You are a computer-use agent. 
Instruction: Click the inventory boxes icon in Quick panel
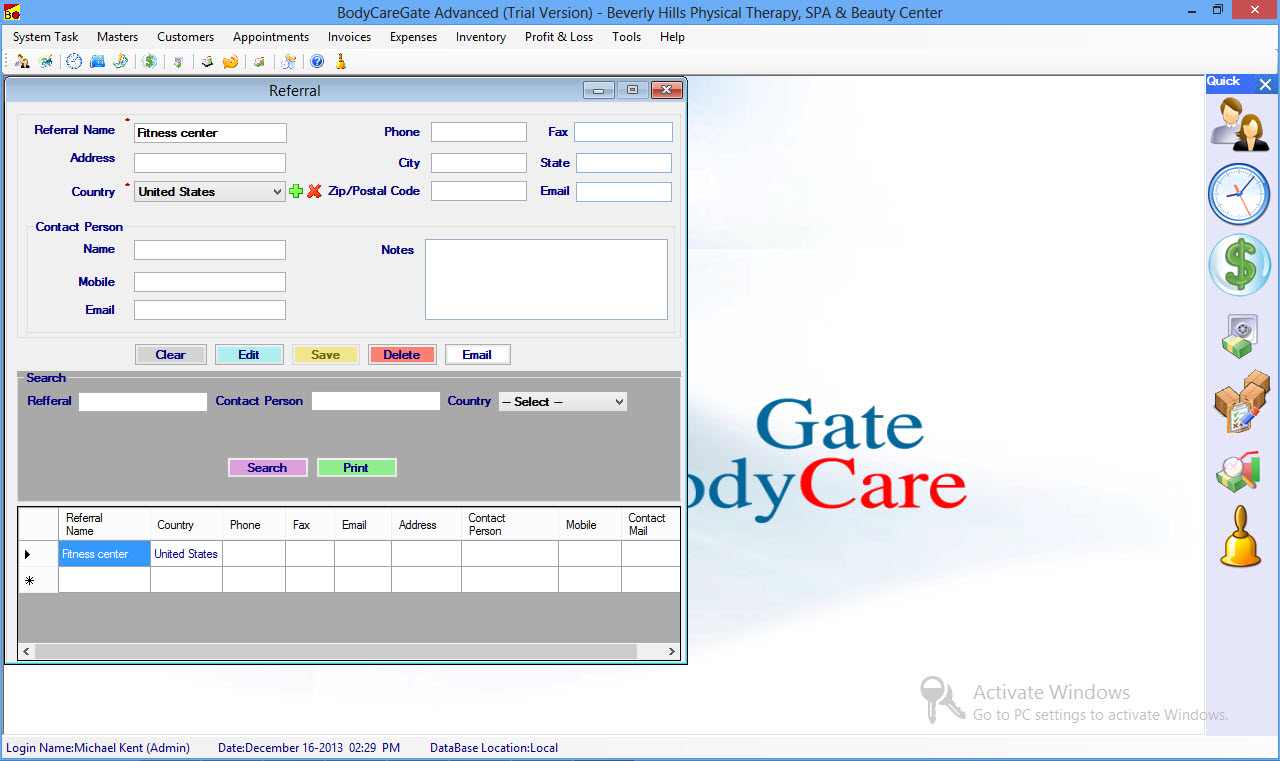1240,402
